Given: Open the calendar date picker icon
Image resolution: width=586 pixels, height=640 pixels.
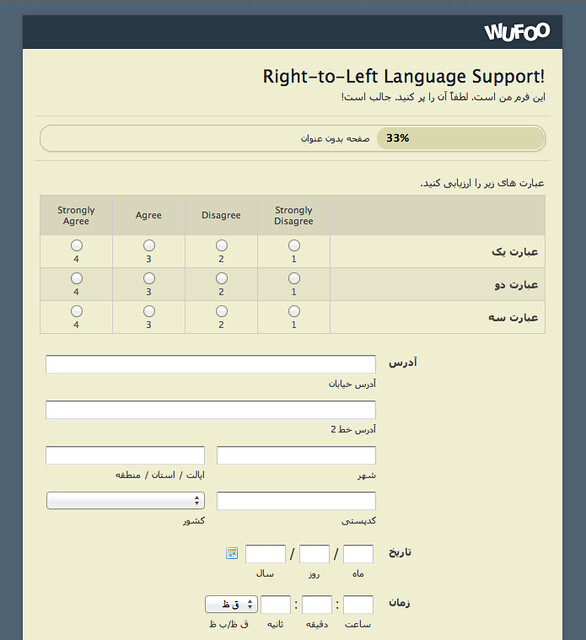Looking at the screenshot, I should (232, 553).
